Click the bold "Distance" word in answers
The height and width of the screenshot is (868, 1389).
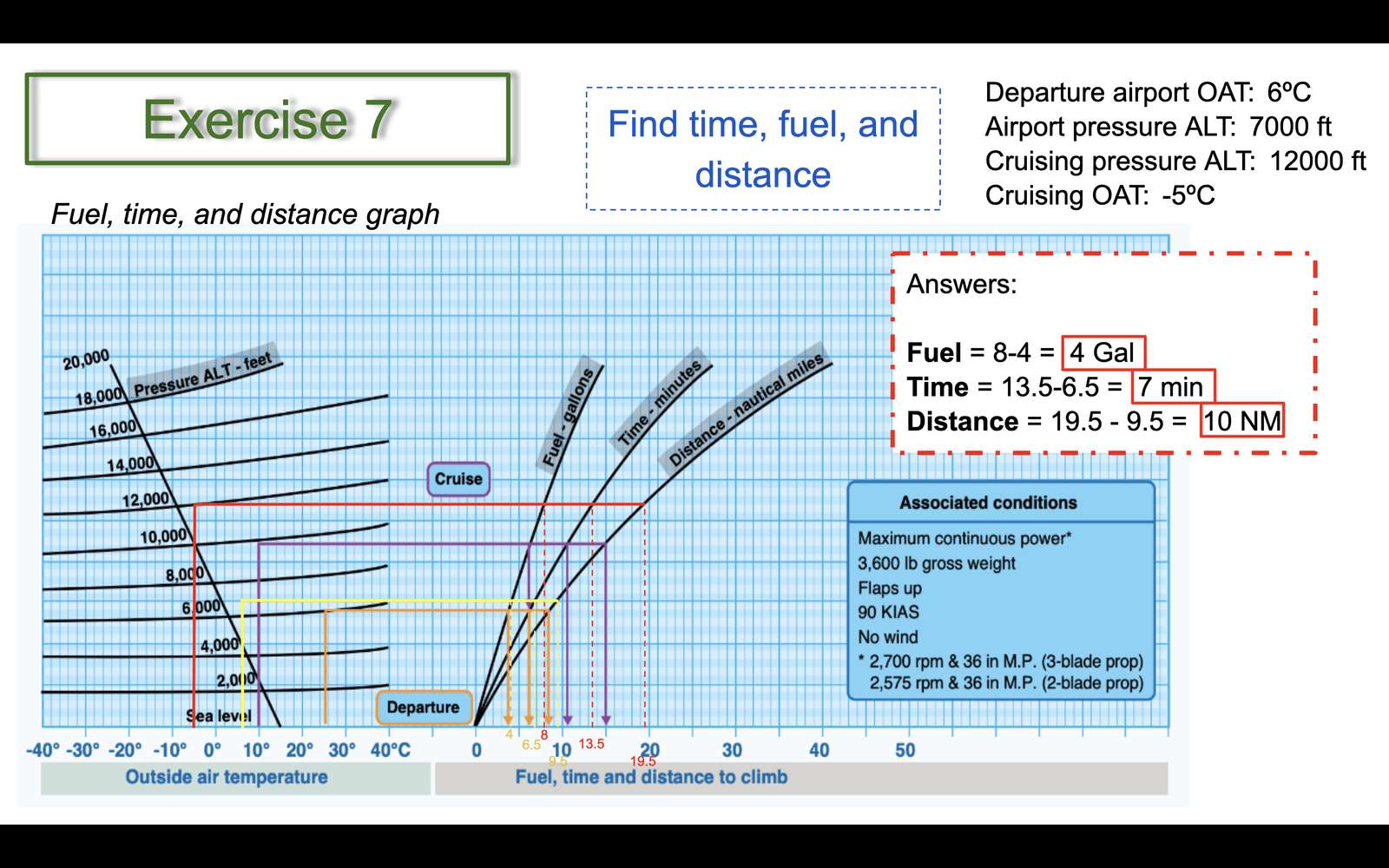[963, 421]
